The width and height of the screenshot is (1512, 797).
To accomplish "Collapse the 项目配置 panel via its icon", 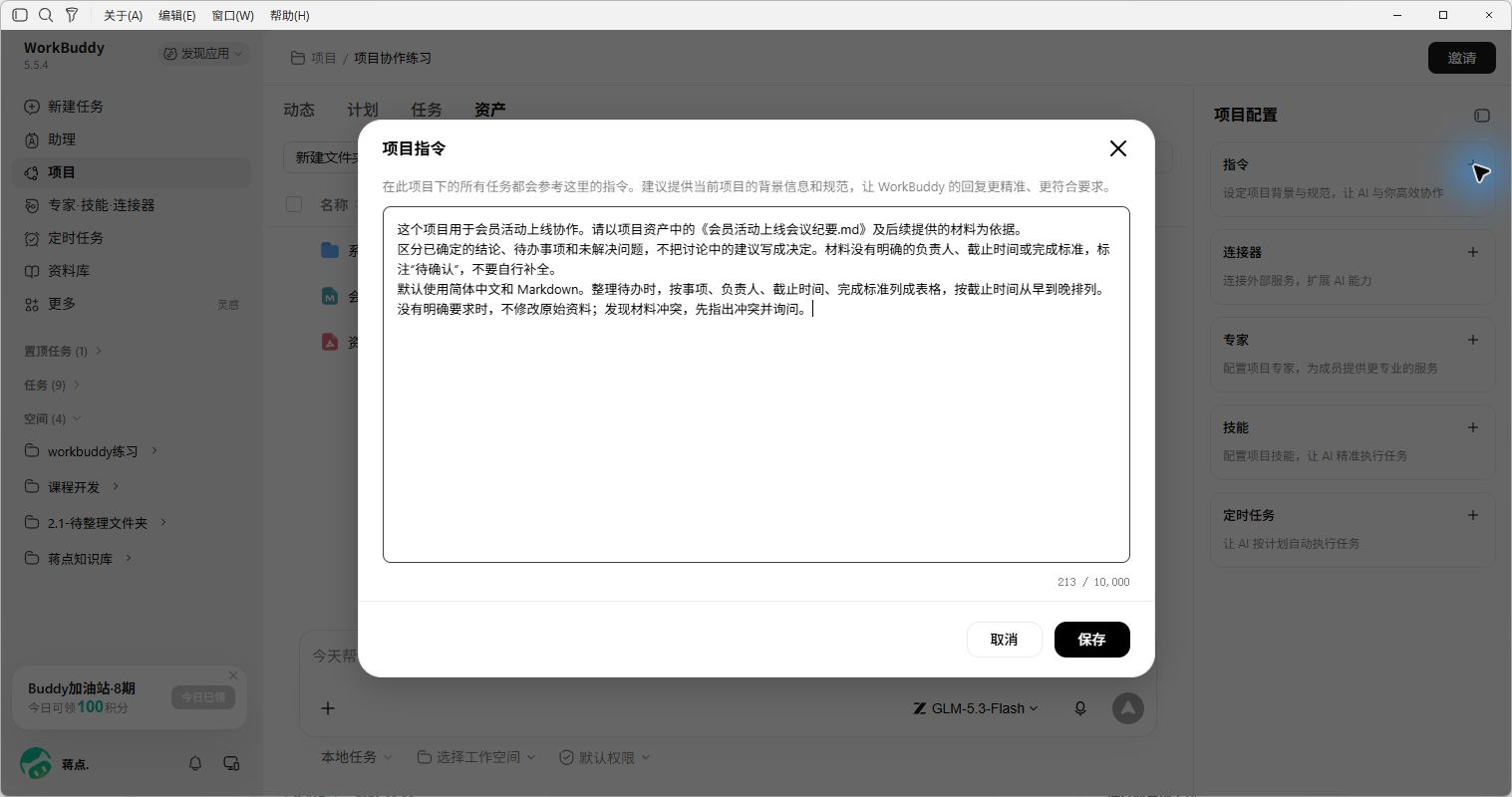I will [x=1482, y=116].
